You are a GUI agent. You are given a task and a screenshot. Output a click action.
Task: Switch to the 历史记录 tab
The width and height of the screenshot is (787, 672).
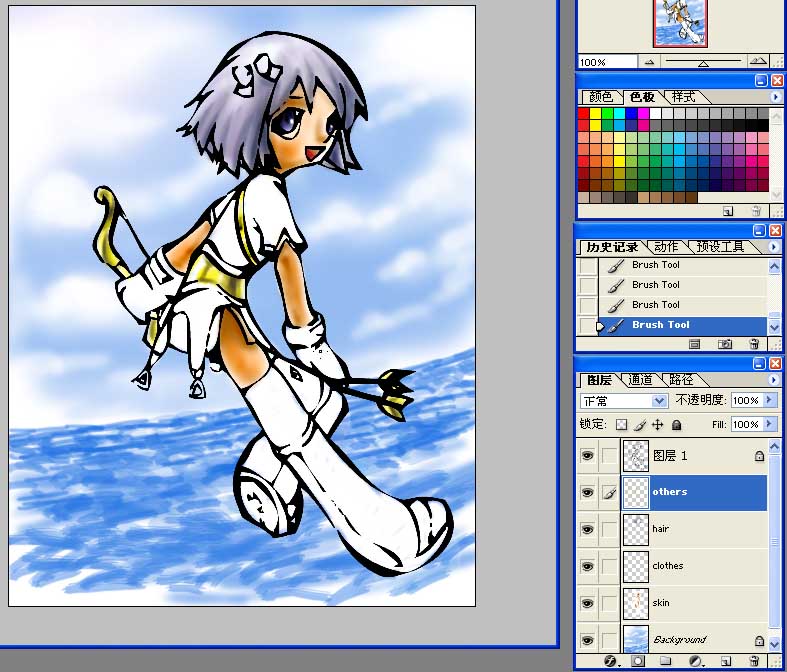click(612, 247)
